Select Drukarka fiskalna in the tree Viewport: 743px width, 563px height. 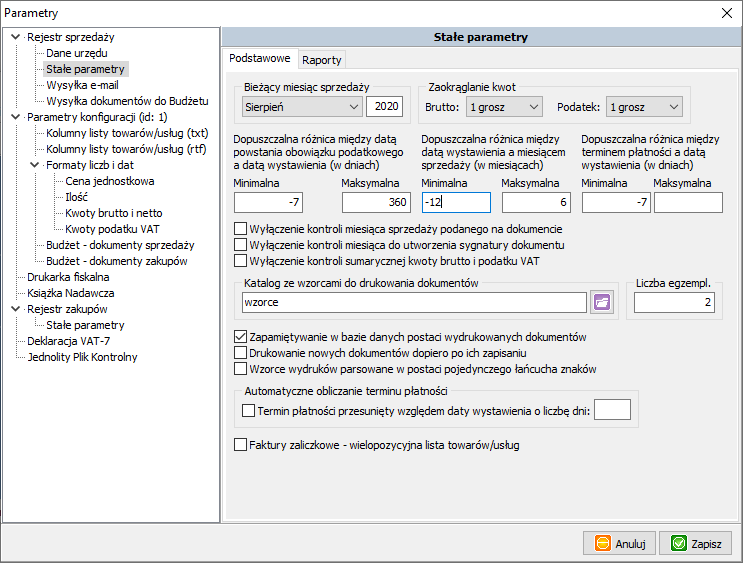[x=68, y=277]
